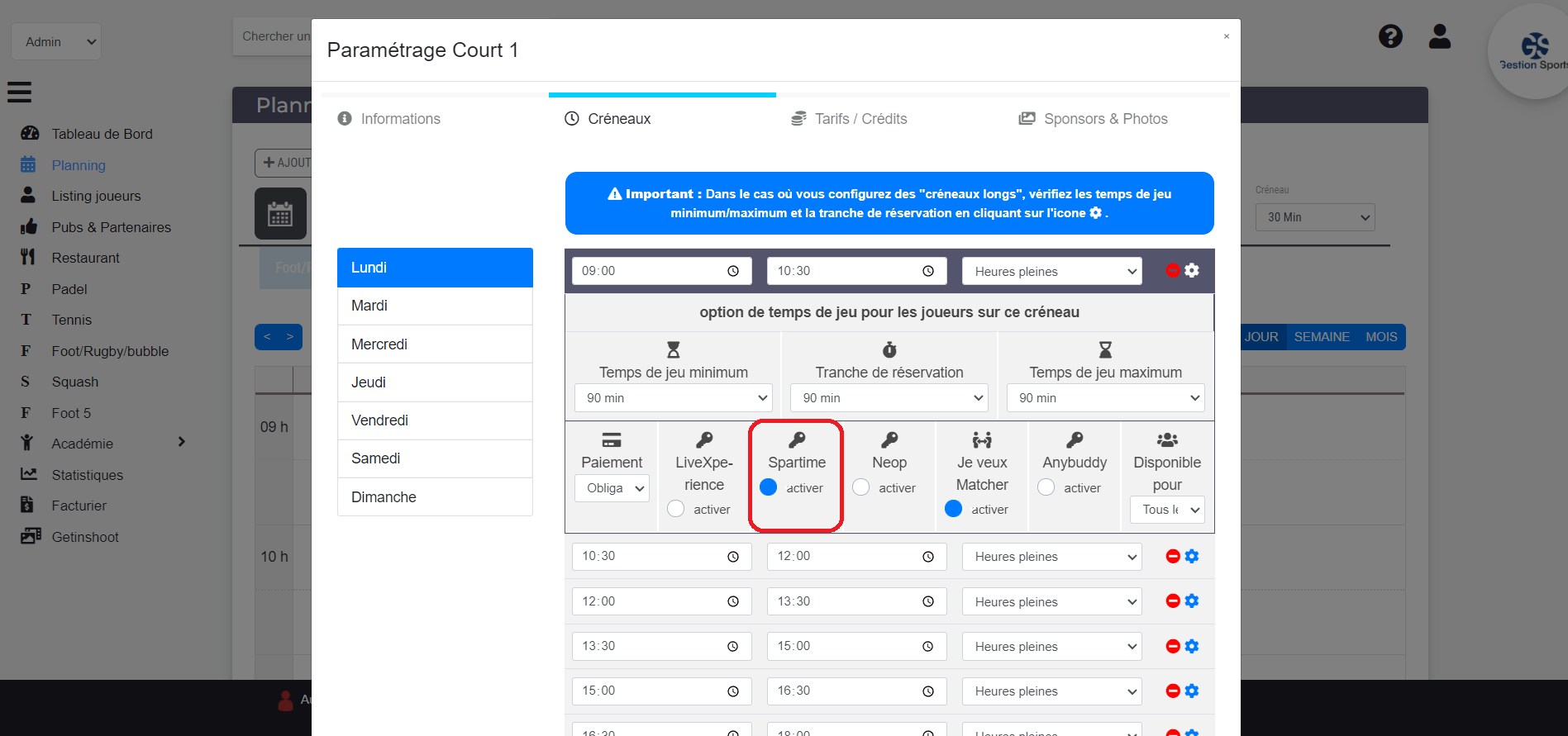Select Lundi in the day list
The image size is (1568, 736).
435,268
